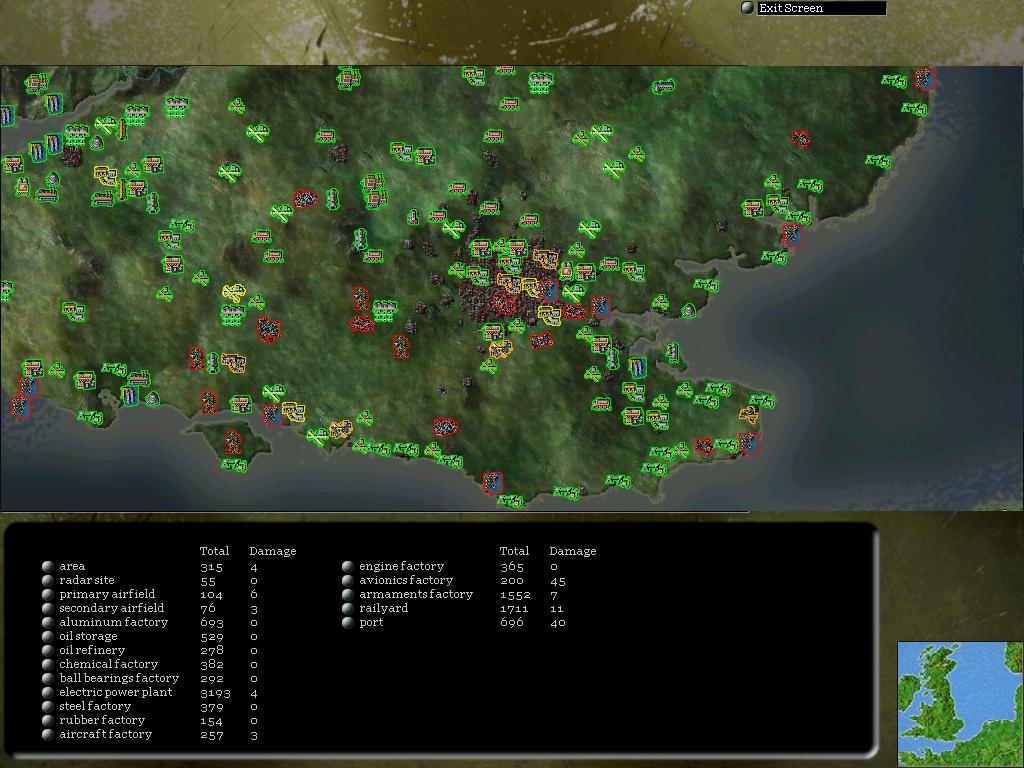The image size is (1024, 768).
Task: Toggle the secondary airfield filter bullet
Action: point(48,608)
